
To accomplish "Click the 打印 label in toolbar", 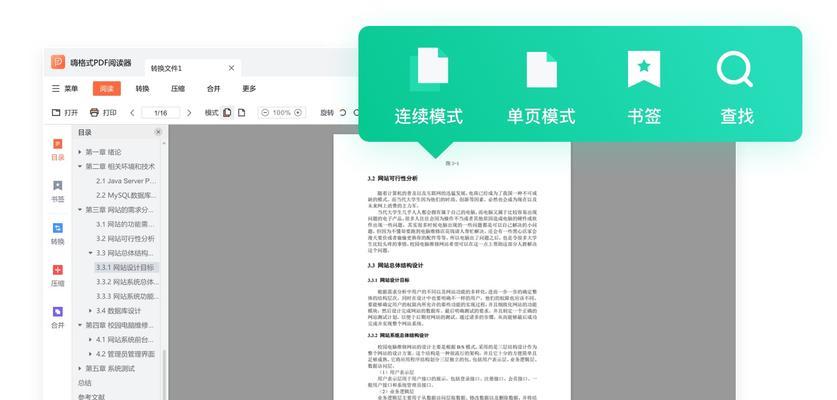I will [x=109, y=113].
